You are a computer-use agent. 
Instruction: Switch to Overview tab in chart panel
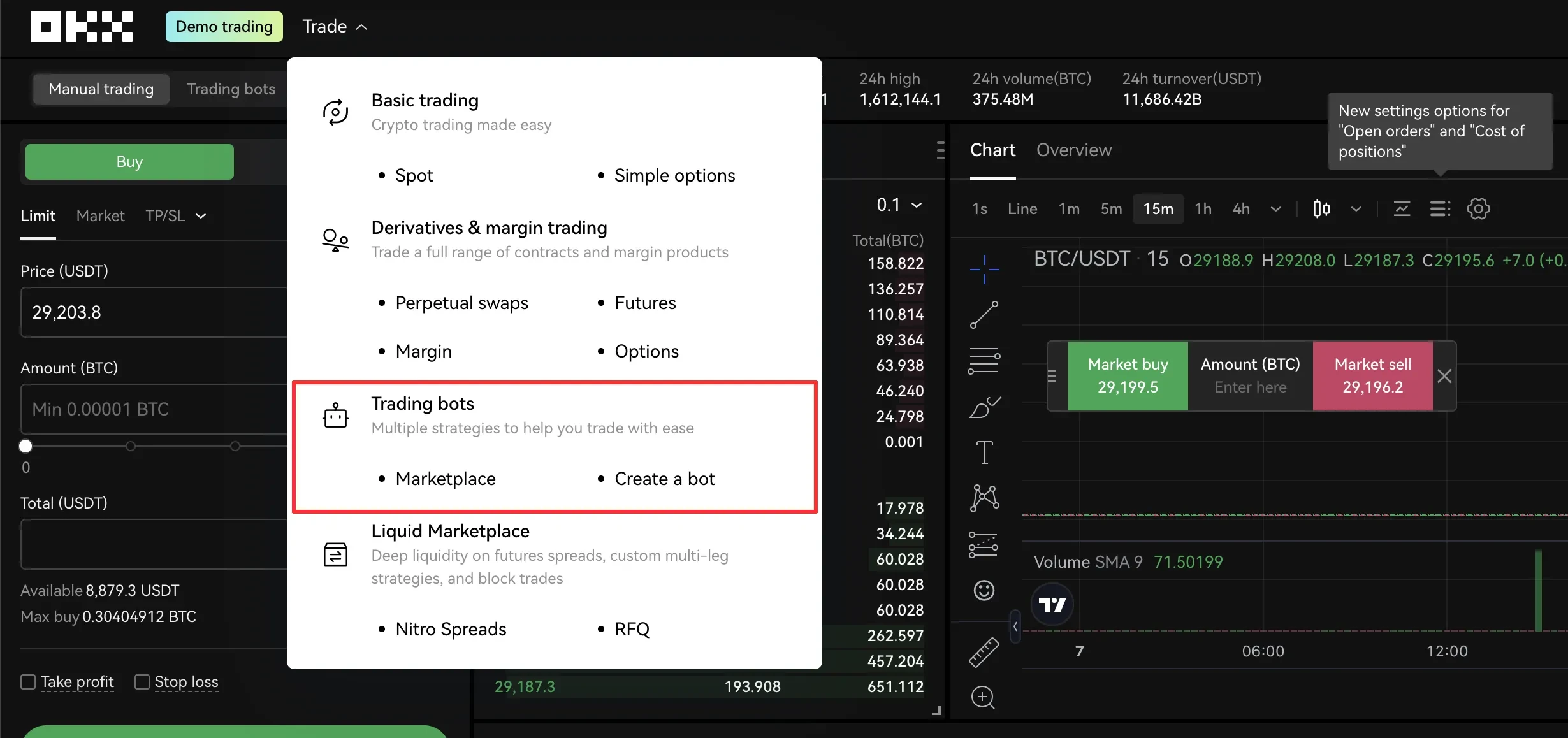pos(1074,149)
